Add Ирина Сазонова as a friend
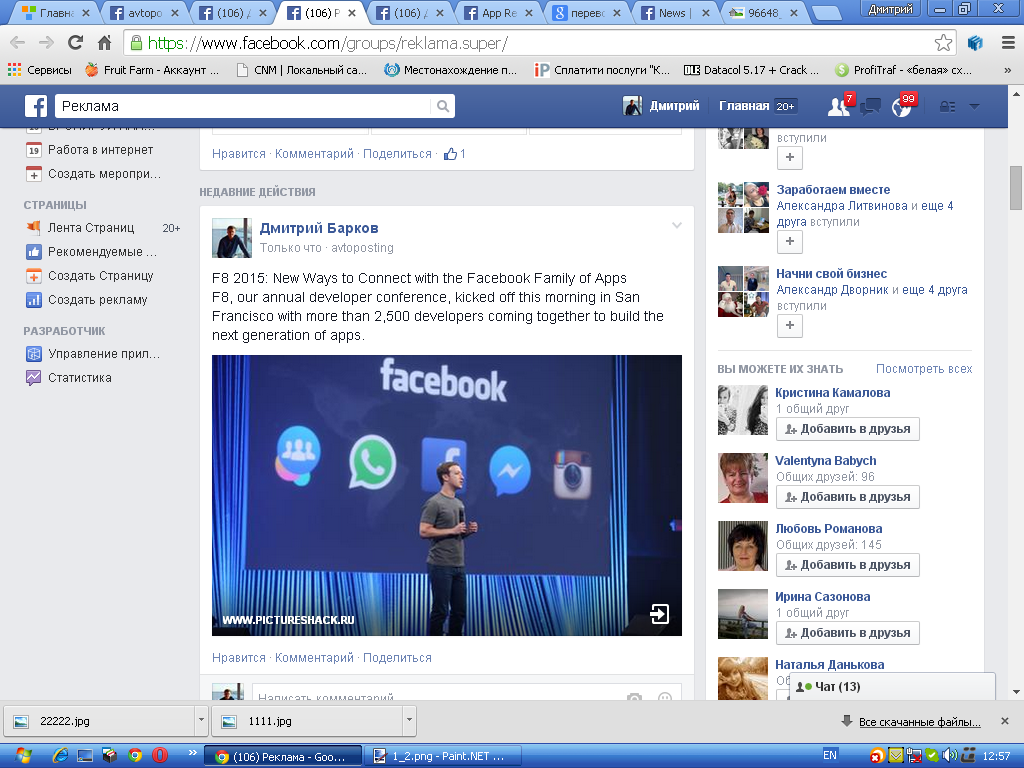 click(848, 633)
